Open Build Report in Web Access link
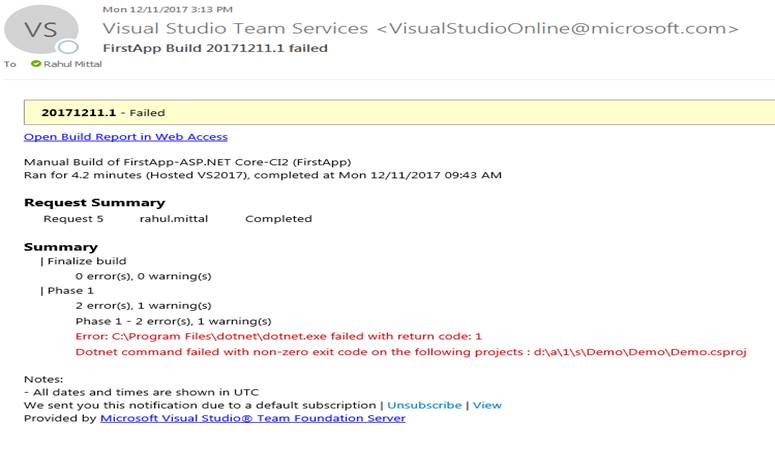This screenshot has width=775, height=459. 126,137
